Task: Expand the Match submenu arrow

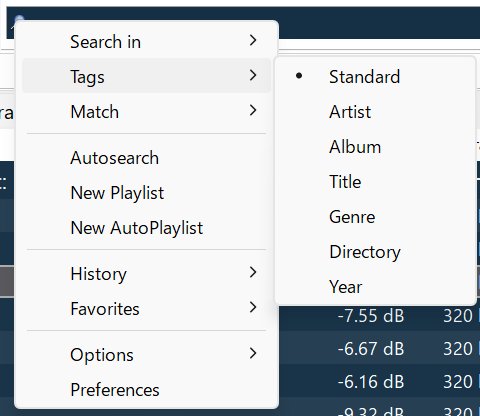Action: coord(253,110)
